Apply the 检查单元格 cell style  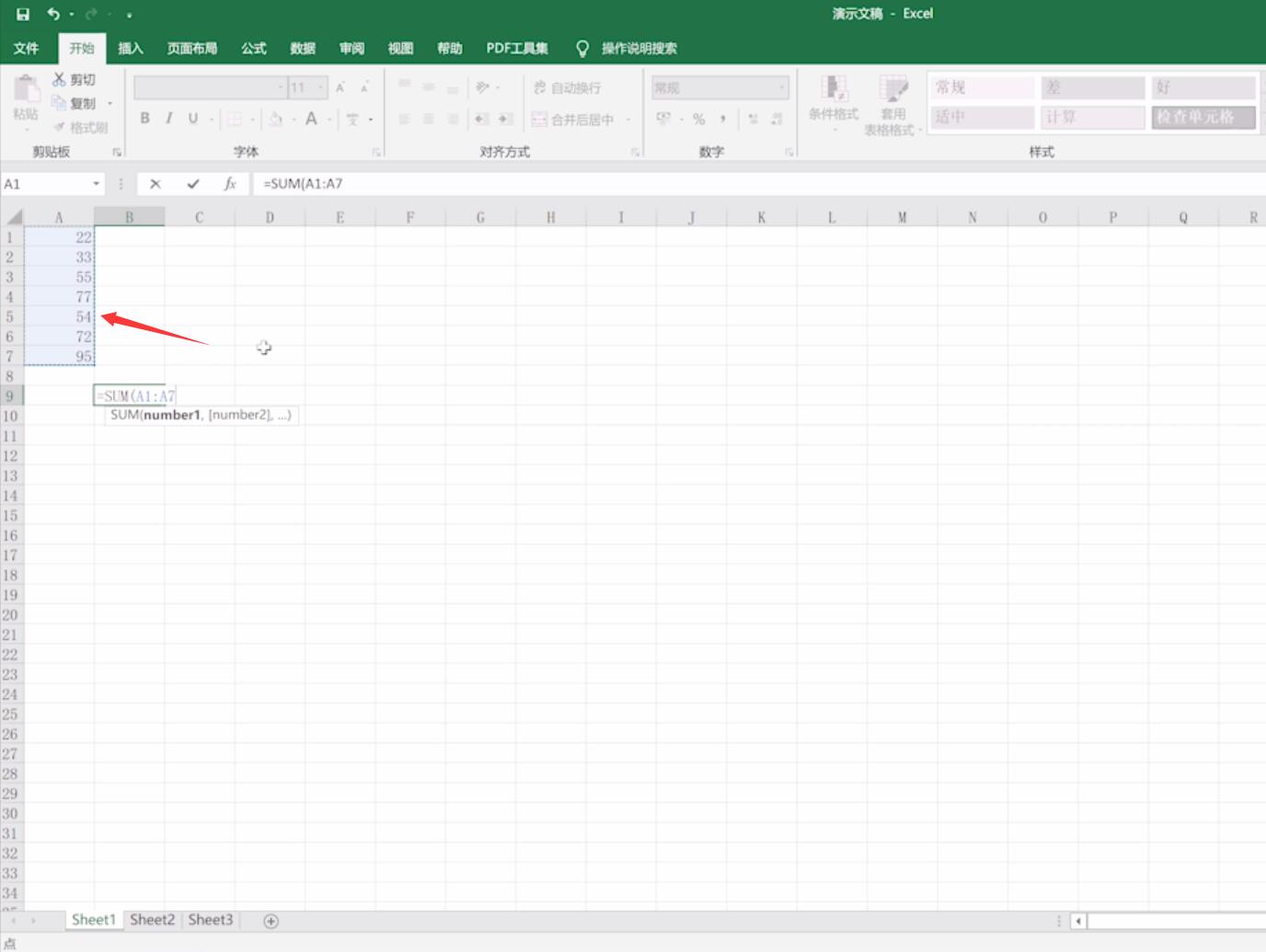tap(1203, 117)
